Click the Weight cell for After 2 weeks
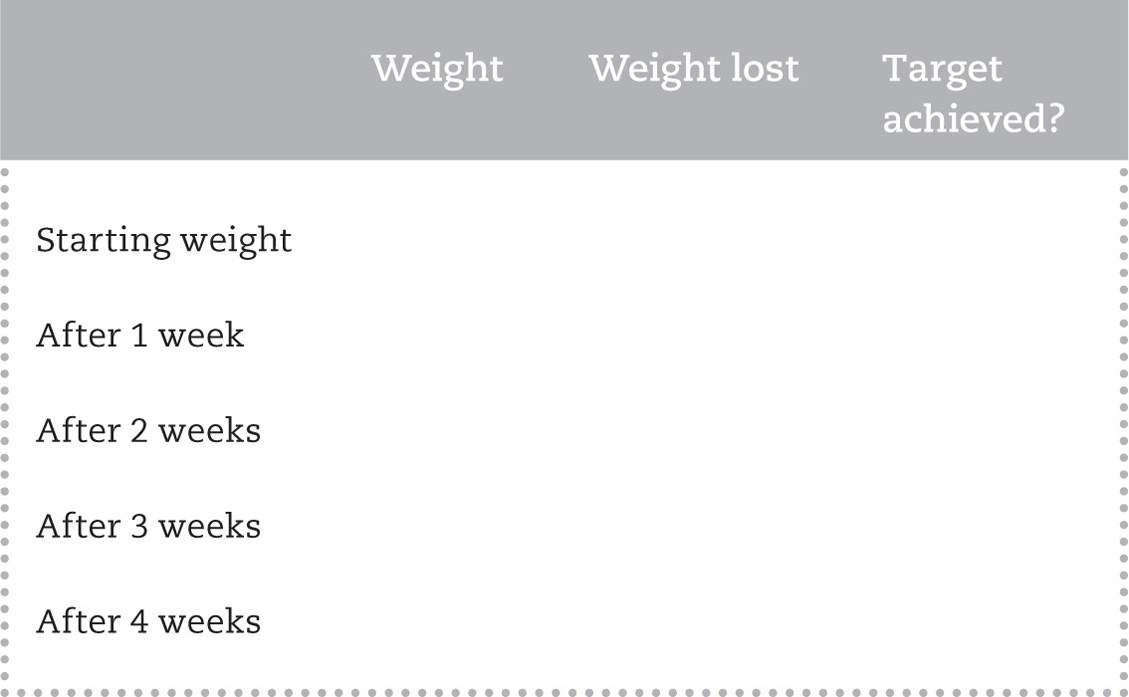This screenshot has height=697, width=1129. 437,431
